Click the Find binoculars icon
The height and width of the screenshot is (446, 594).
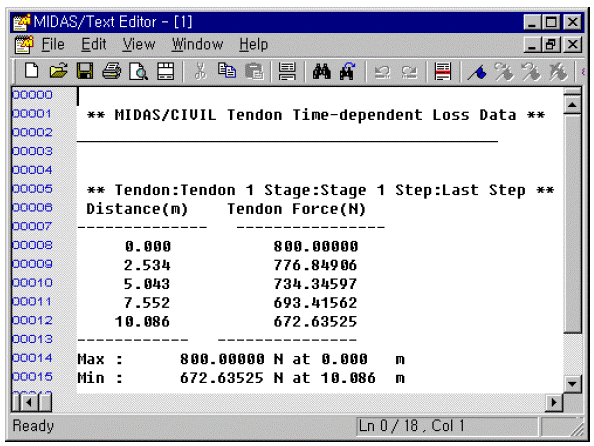coord(321,71)
